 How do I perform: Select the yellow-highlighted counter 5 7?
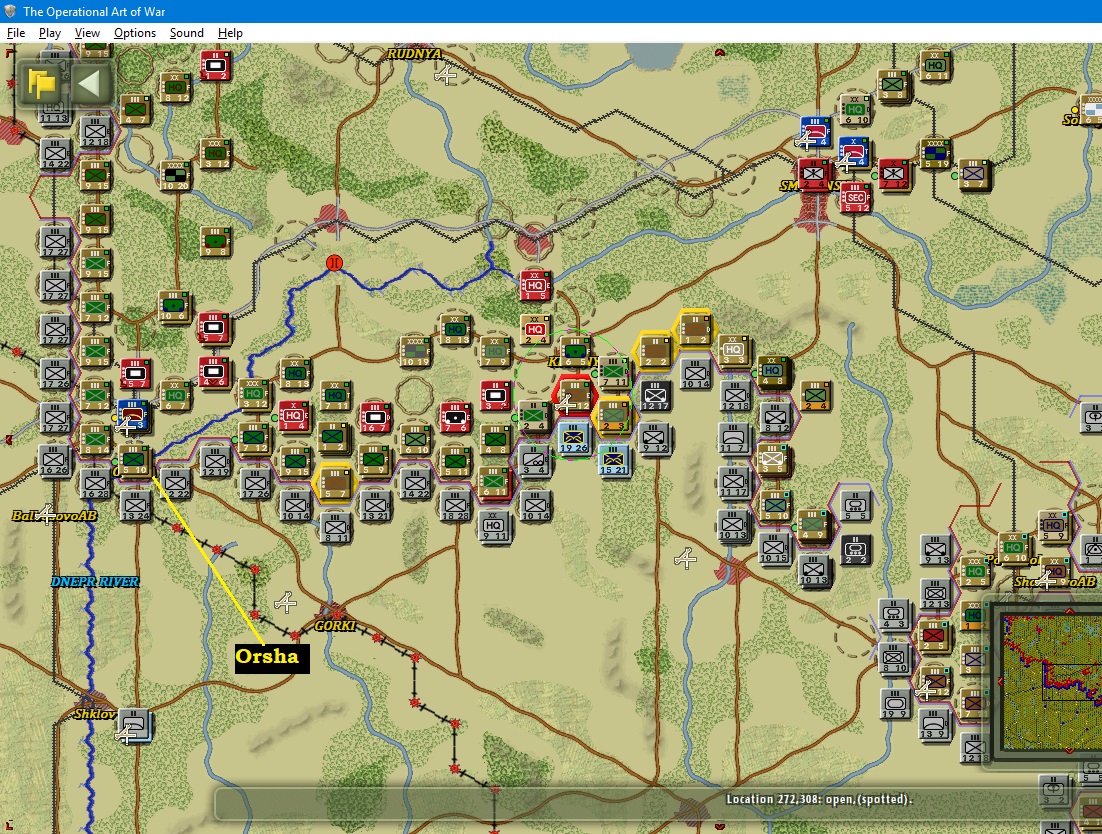pos(335,483)
